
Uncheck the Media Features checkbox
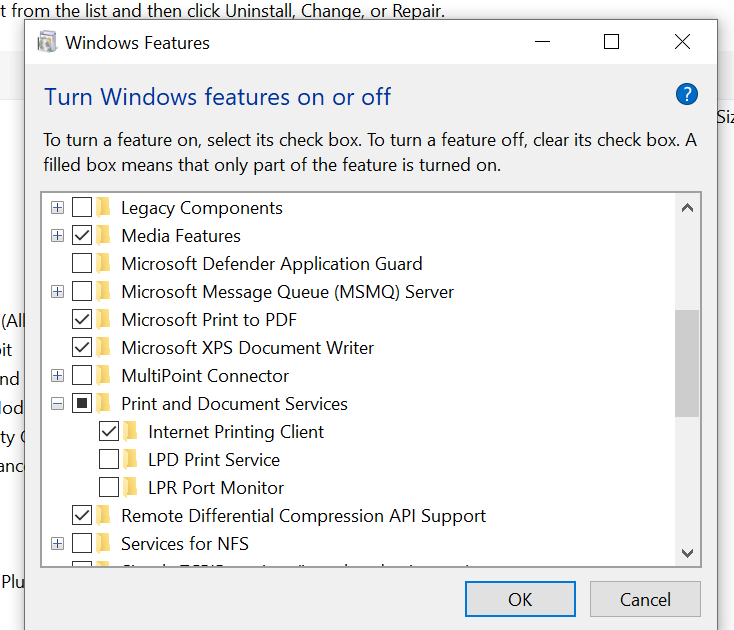[x=82, y=235]
